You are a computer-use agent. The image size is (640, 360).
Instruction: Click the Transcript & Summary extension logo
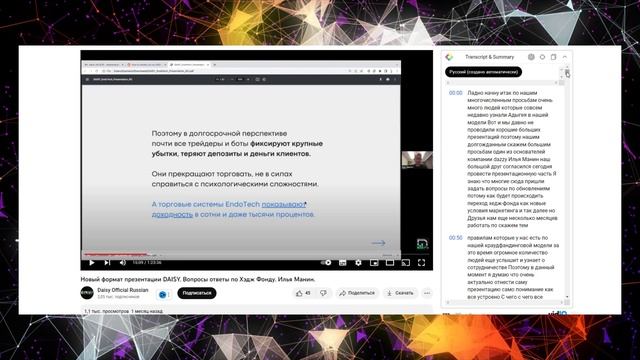(x=449, y=57)
